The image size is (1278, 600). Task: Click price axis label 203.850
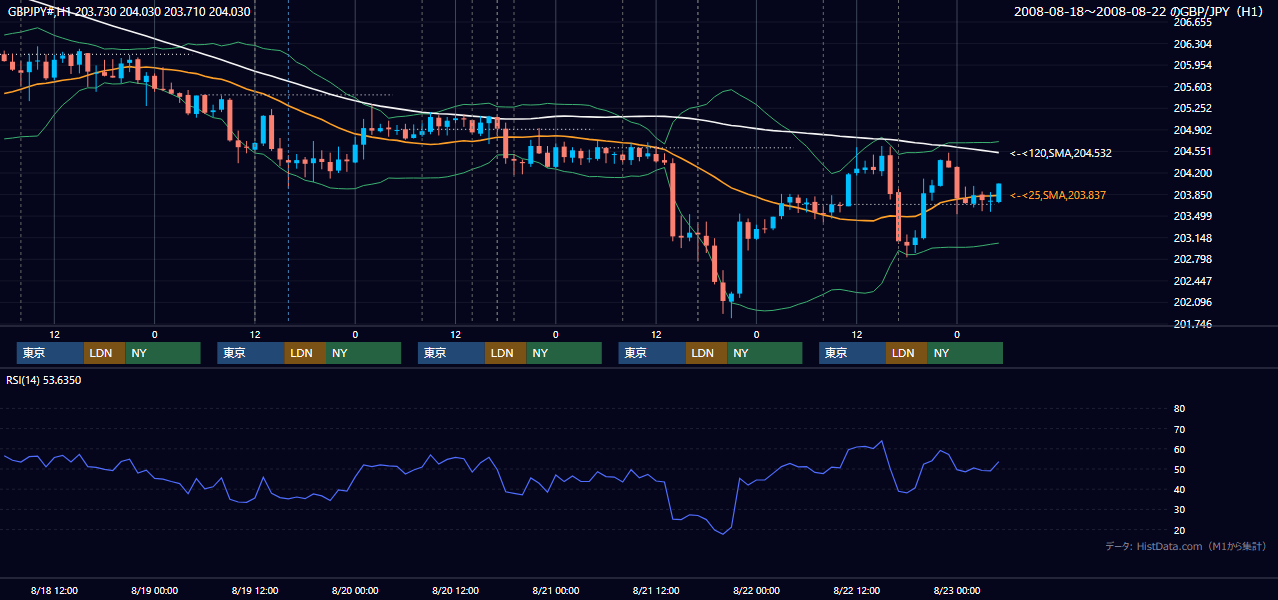1192,195
